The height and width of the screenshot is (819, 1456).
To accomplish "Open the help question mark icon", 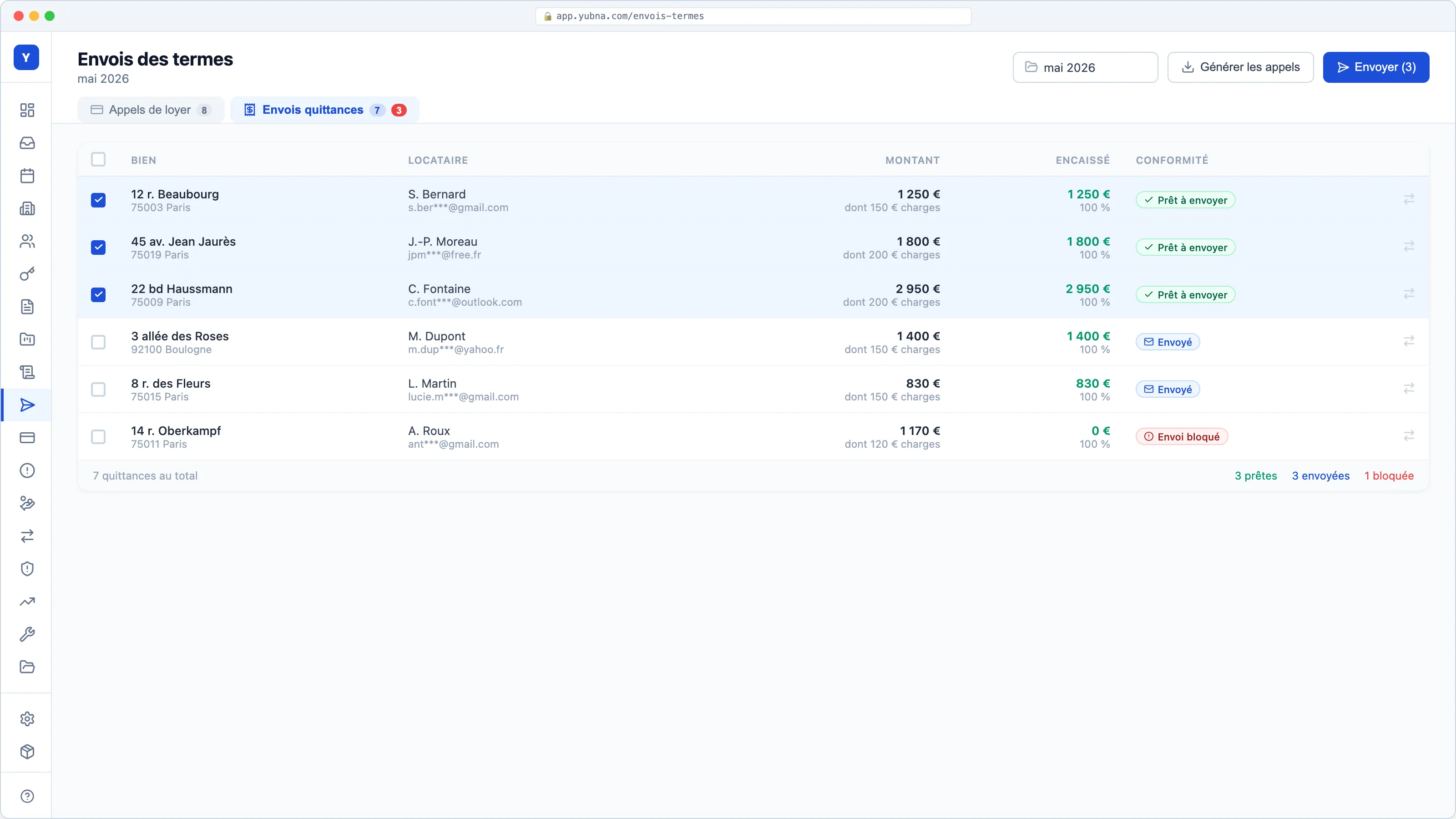I will pos(27,796).
